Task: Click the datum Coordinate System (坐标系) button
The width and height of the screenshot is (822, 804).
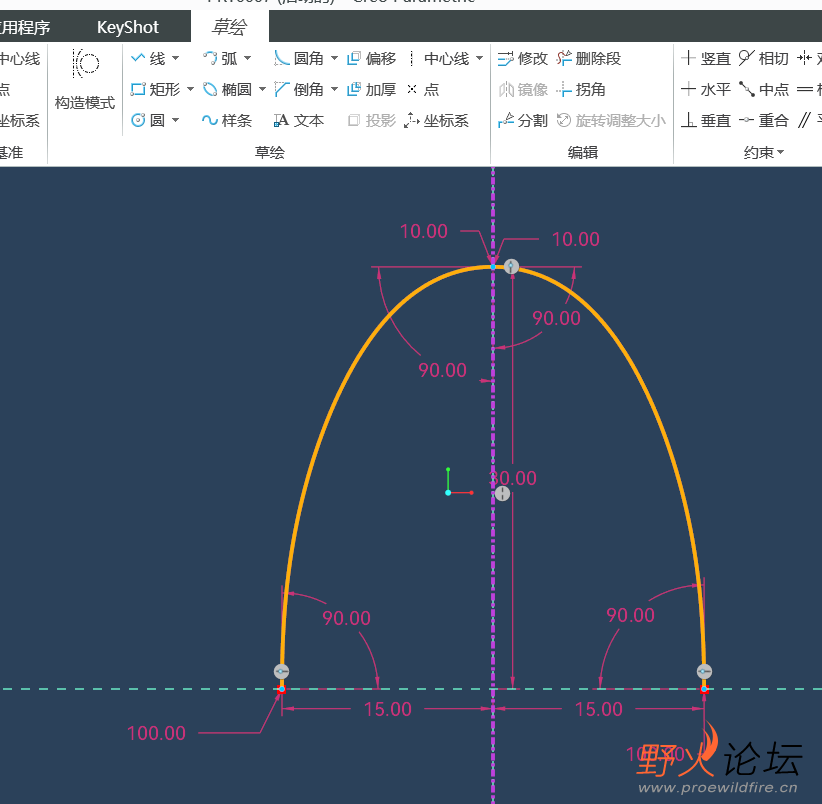Action: pyautogui.click(x=20, y=121)
